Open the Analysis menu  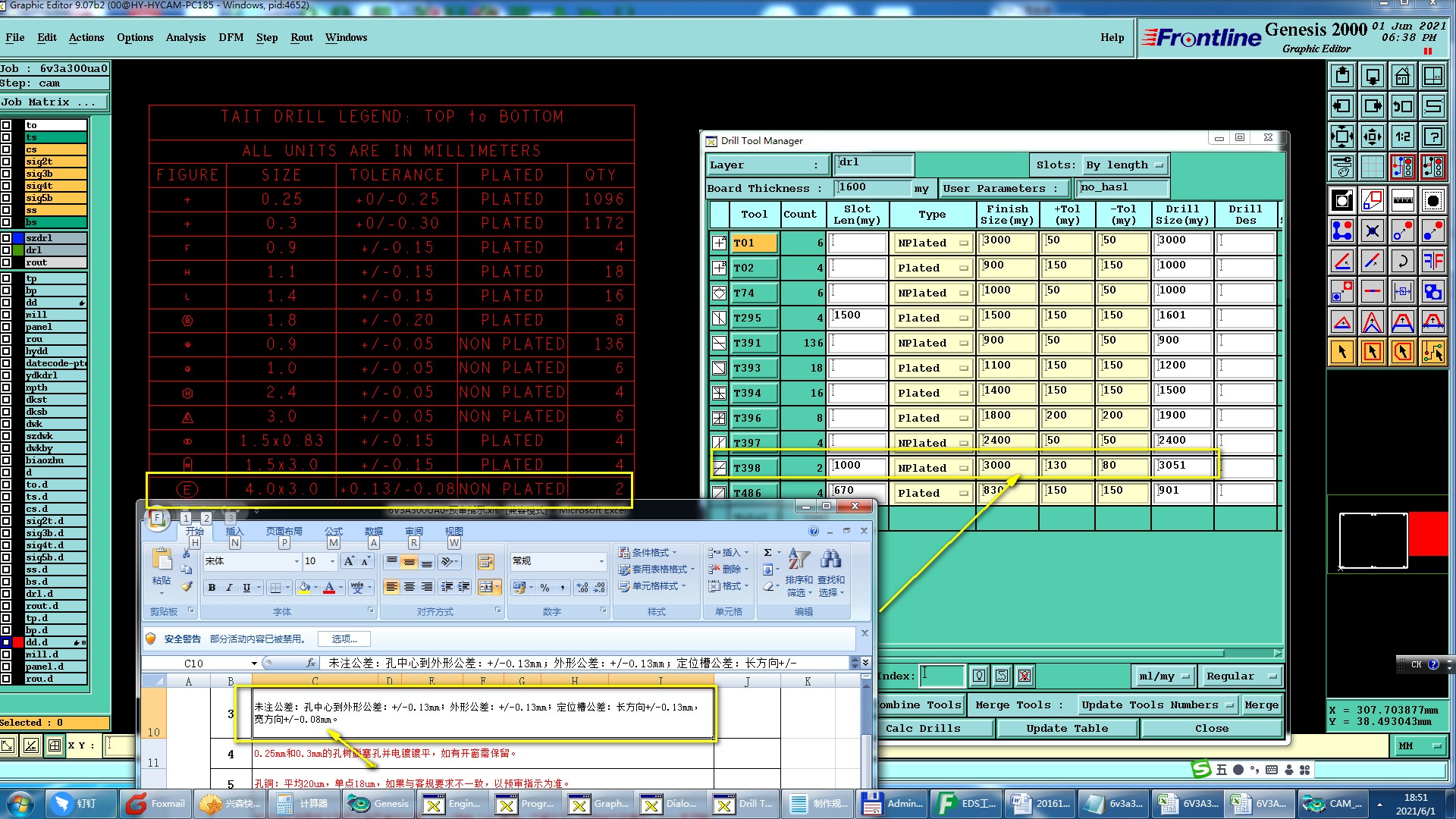(185, 38)
